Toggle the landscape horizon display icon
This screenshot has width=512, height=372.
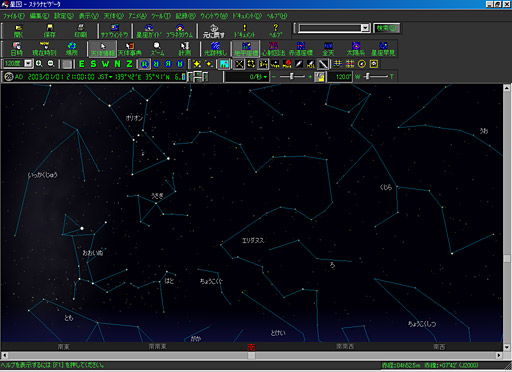click(x=224, y=64)
